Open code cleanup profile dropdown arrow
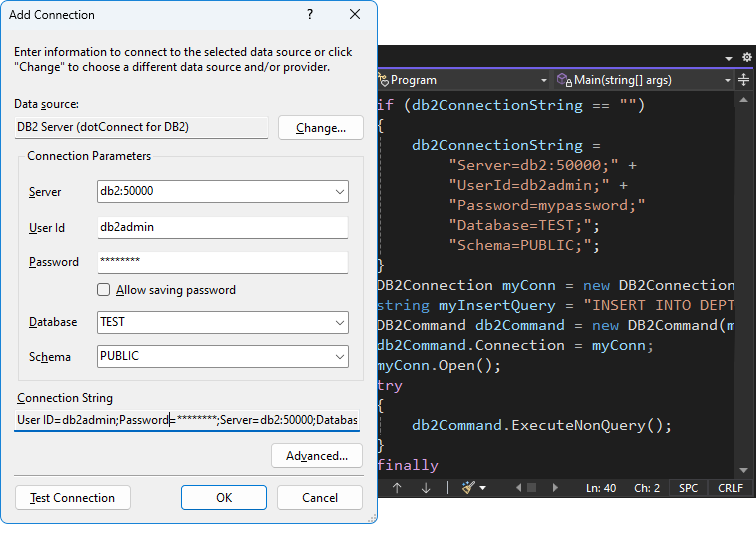 (482, 488)
